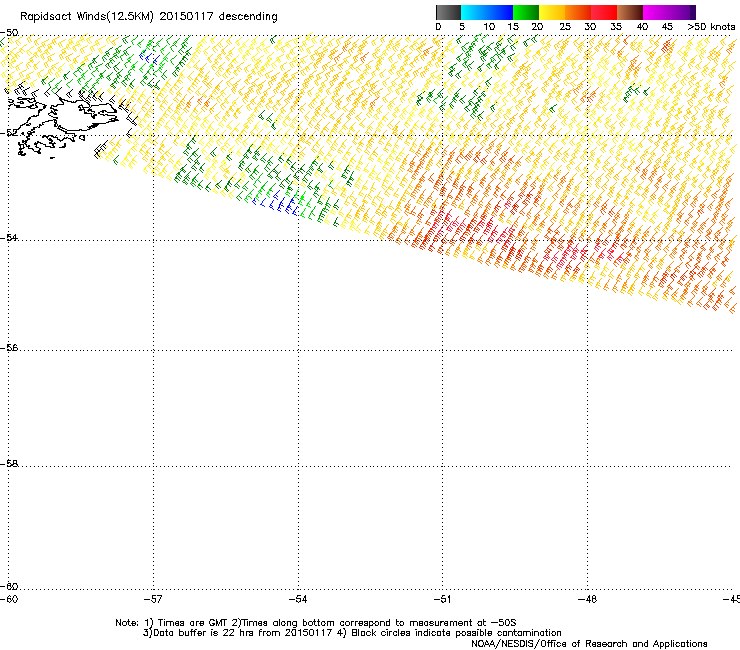Click the magenta-purple 40-50 knots color band
This screenshot has width=740, height=650.
[x=669, y=12]
